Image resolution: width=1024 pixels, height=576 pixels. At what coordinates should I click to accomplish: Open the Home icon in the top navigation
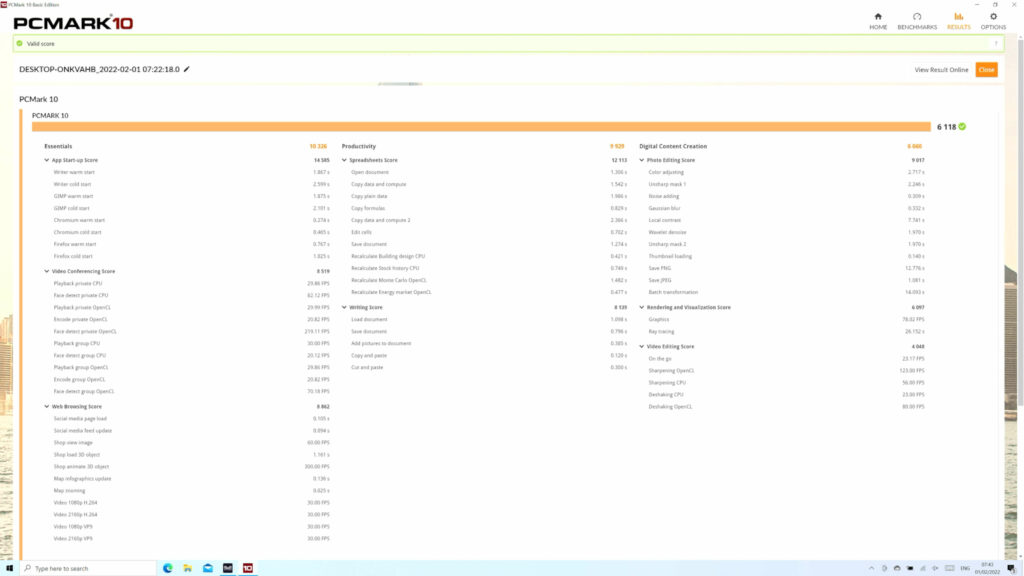(878, 17)
